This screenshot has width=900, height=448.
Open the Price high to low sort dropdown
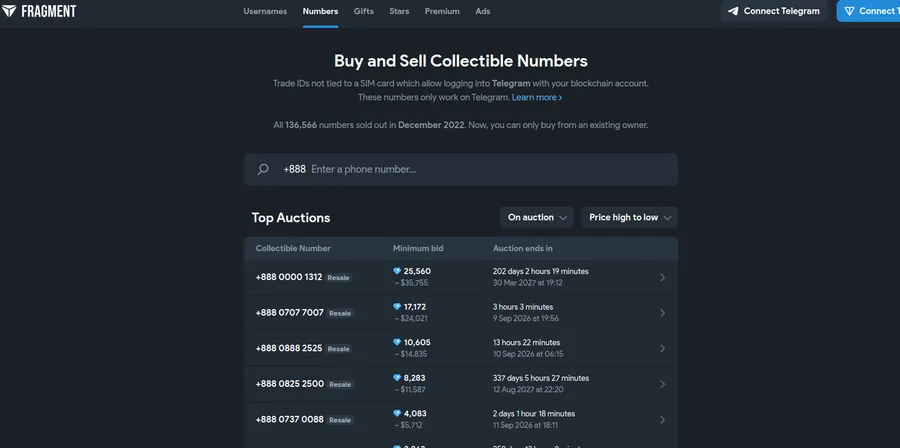(x=630, y=217)
